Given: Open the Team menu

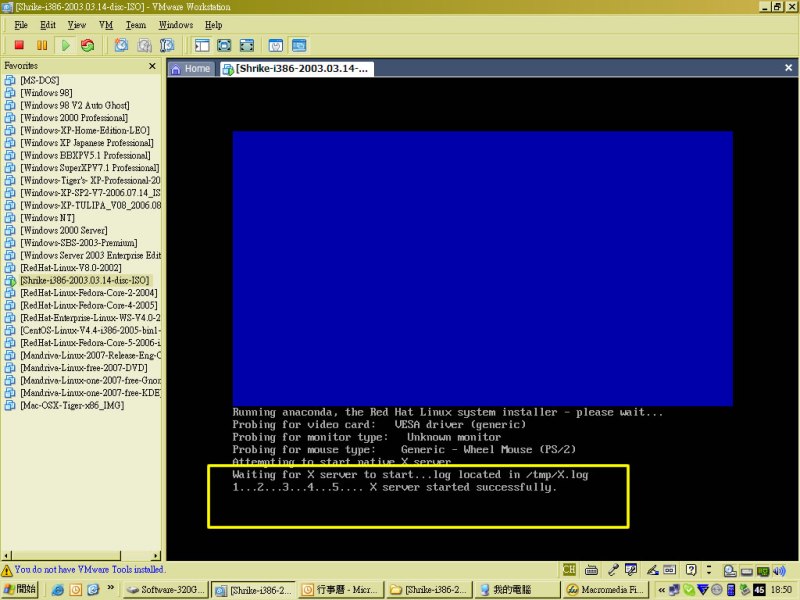Looking at the screenshot, I should 136,25.
